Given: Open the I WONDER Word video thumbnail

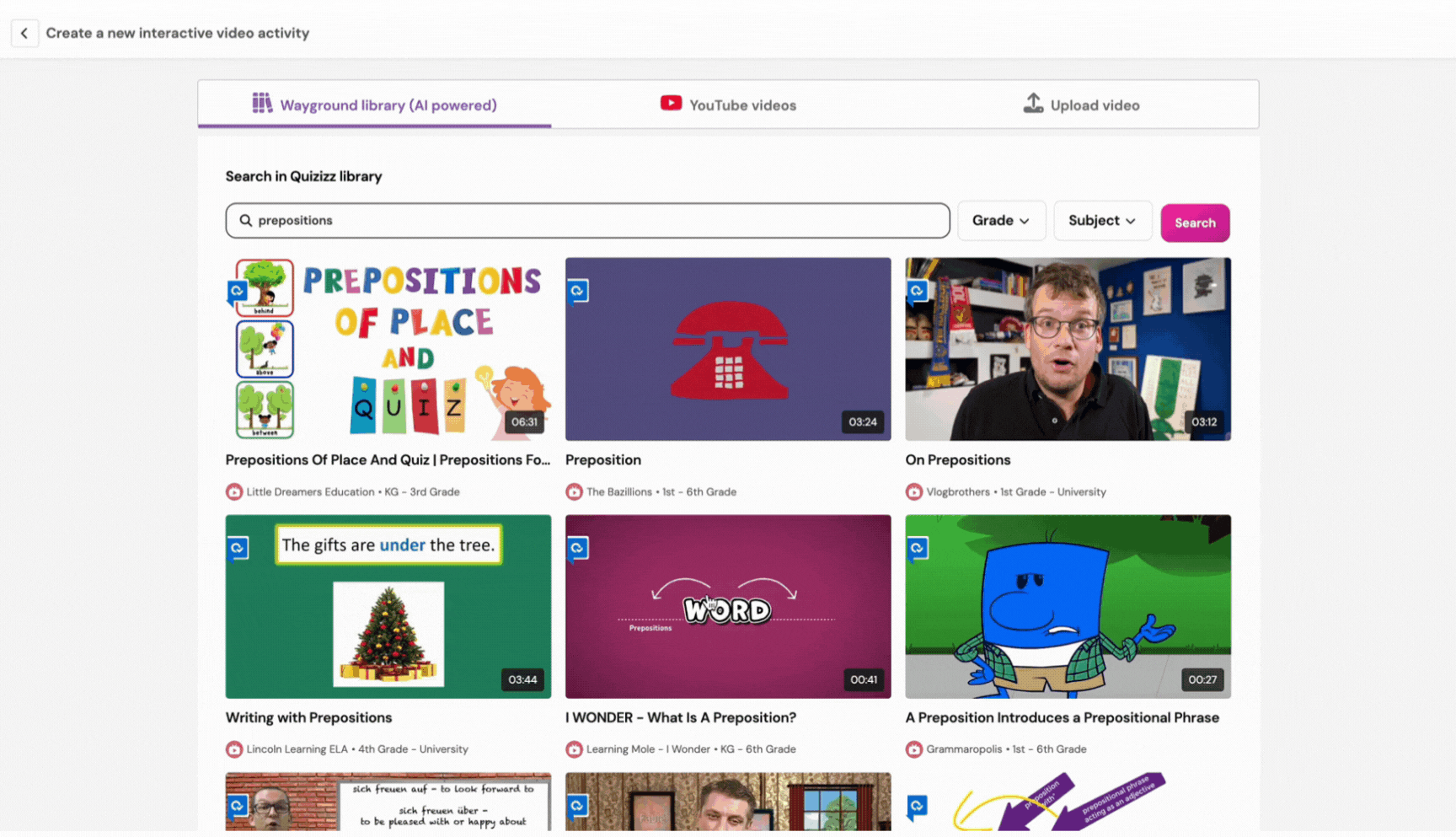Looking at the screenshot, I should [728, 606].
